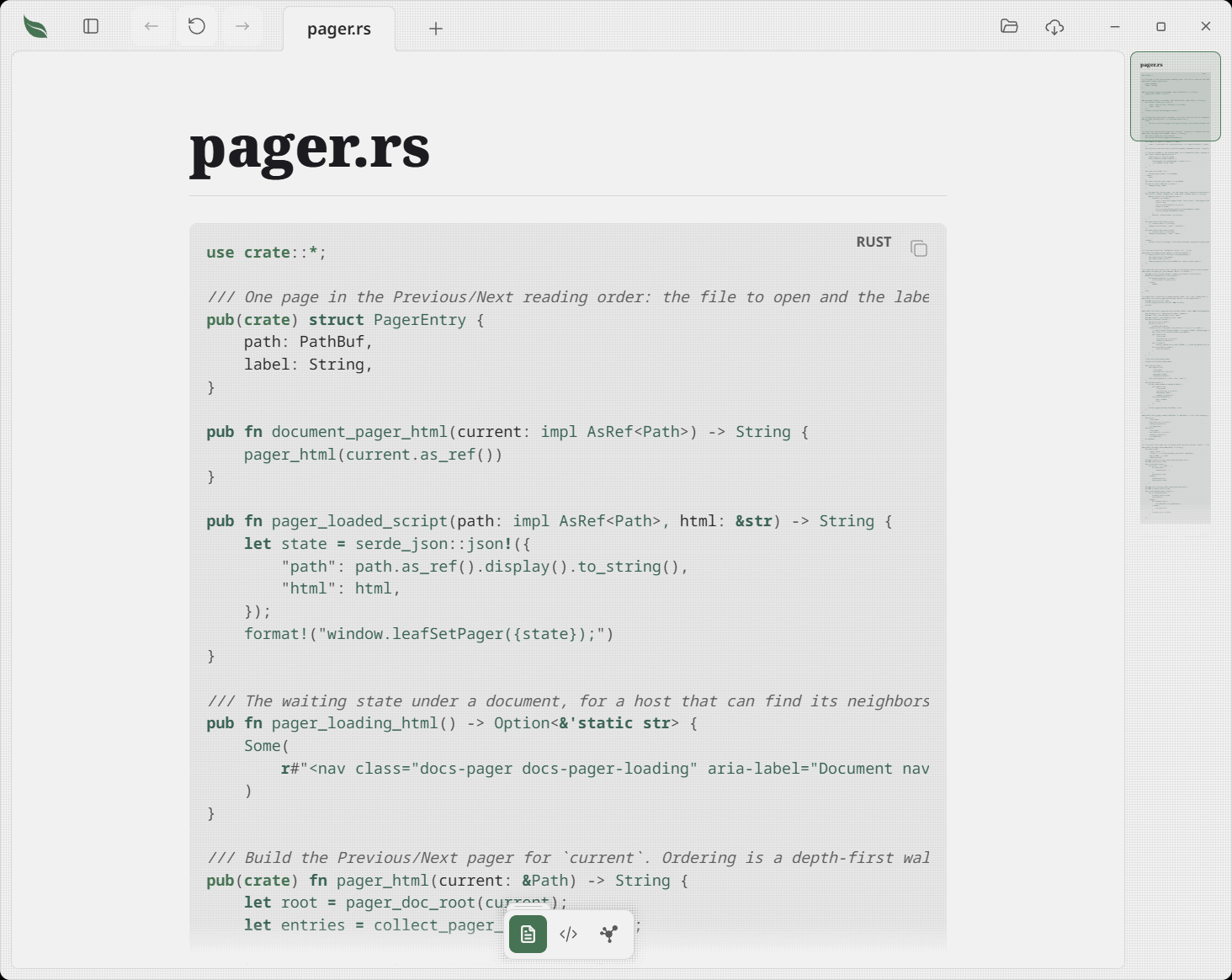Click 'pager_html(current.as_ref())' line
This screenshot has height=980, width=1232.
click(x=373, y=455)
